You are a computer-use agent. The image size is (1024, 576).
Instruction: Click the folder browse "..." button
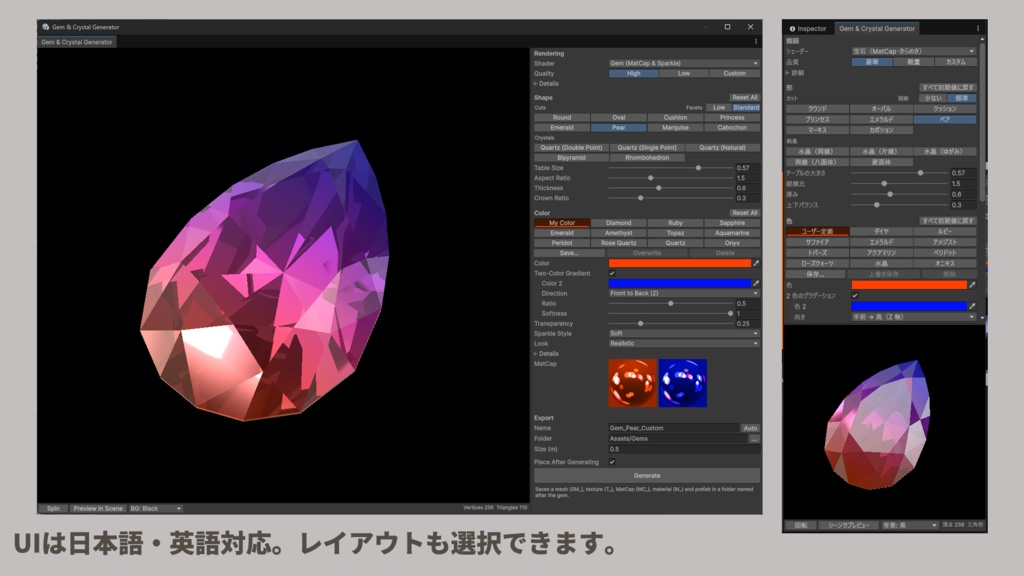point(754,439)
